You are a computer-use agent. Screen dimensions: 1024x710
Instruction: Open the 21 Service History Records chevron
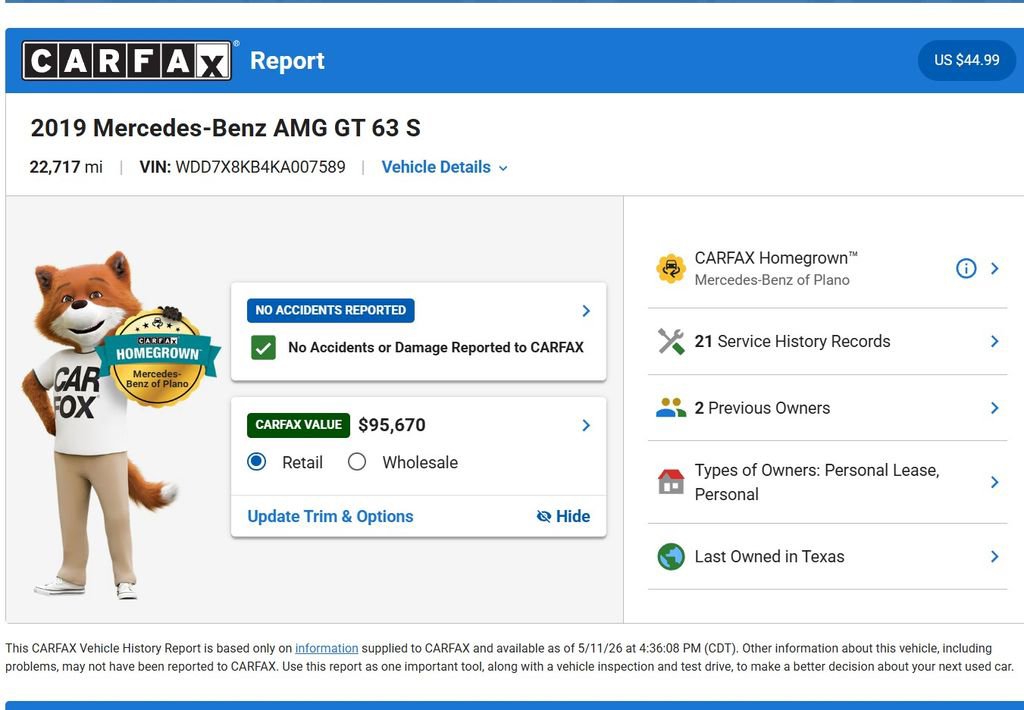pyautogui.click(x=995, y=342)
